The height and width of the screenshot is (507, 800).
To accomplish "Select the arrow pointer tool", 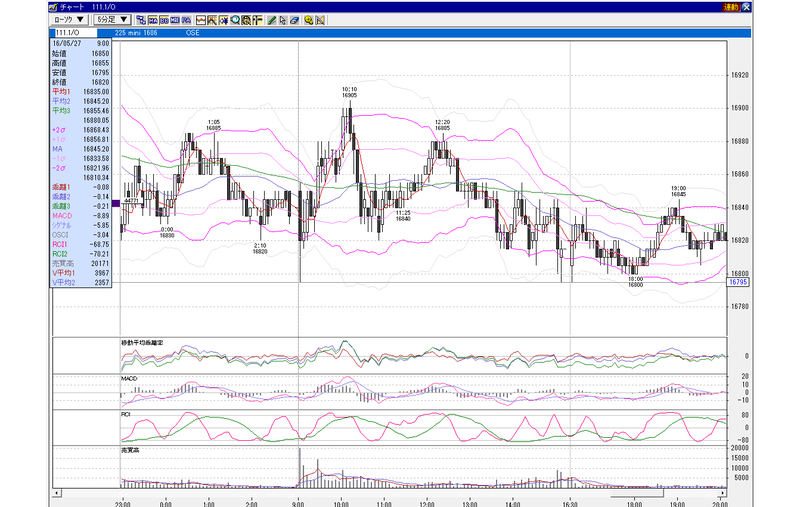I will tap(283, 20).
